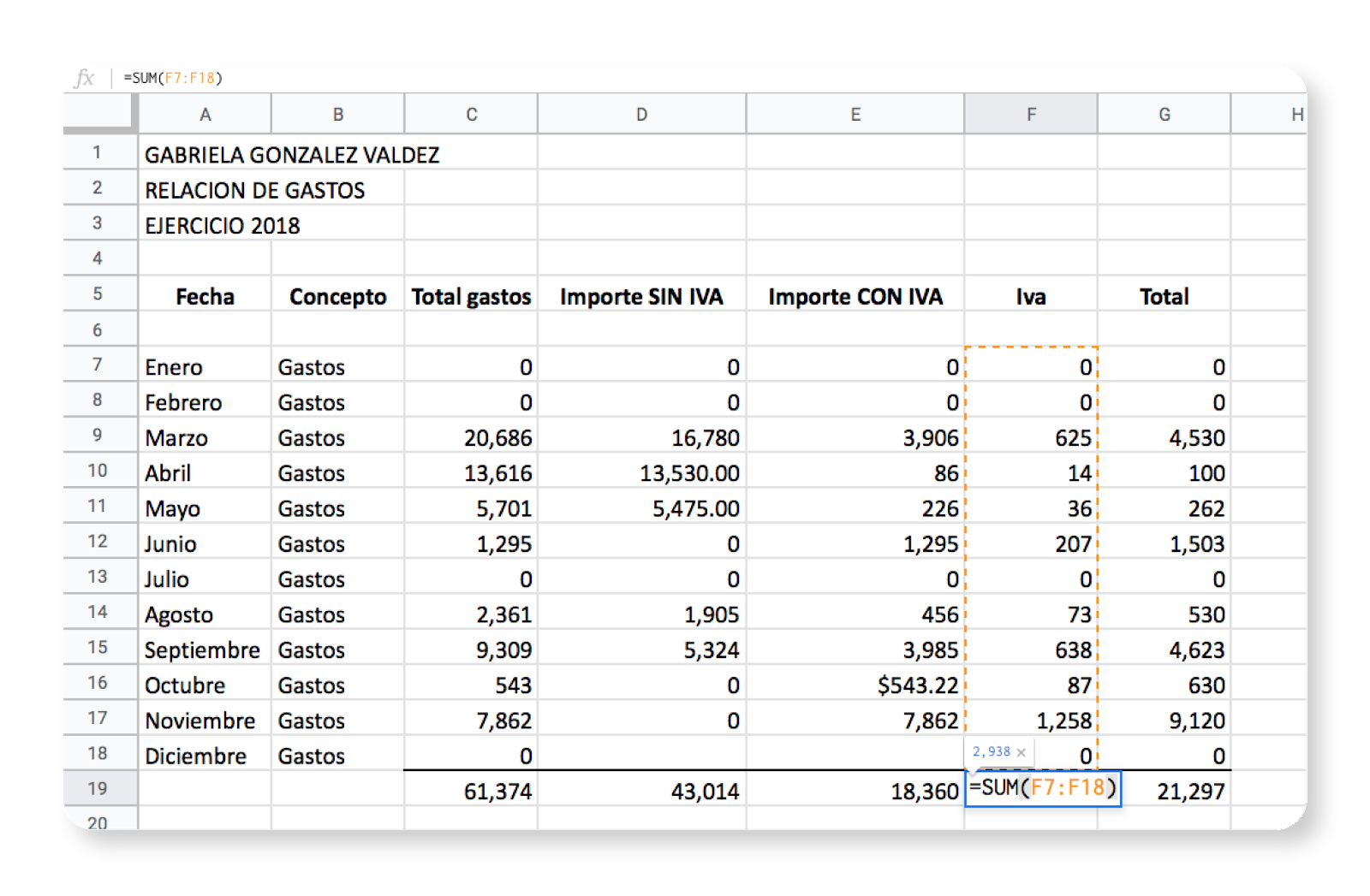Select row 12 header
This screenshot has width=1370, height=896.
(100, 541)
